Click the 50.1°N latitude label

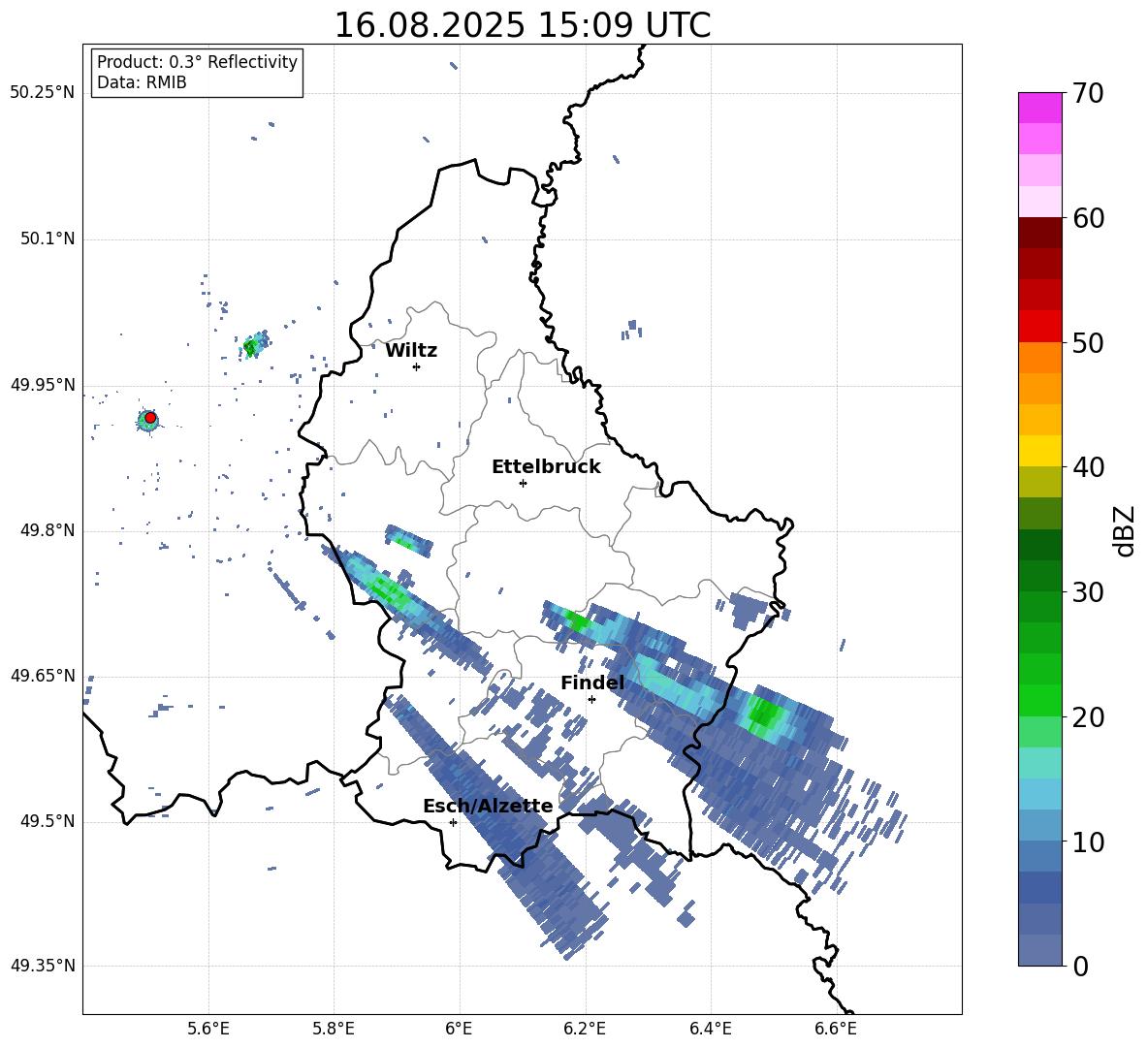pos(48,239)
